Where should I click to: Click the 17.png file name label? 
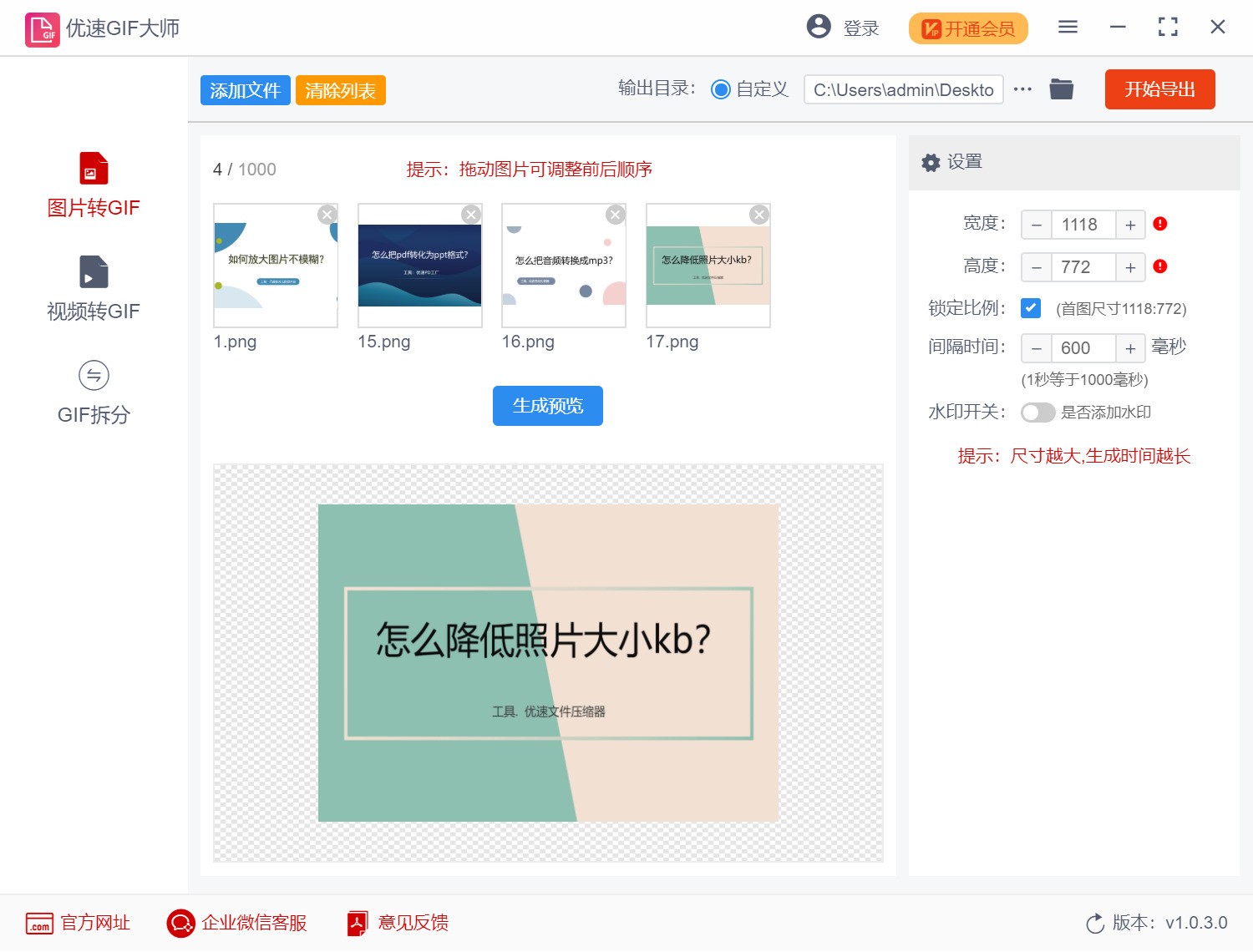pos(672,342)
